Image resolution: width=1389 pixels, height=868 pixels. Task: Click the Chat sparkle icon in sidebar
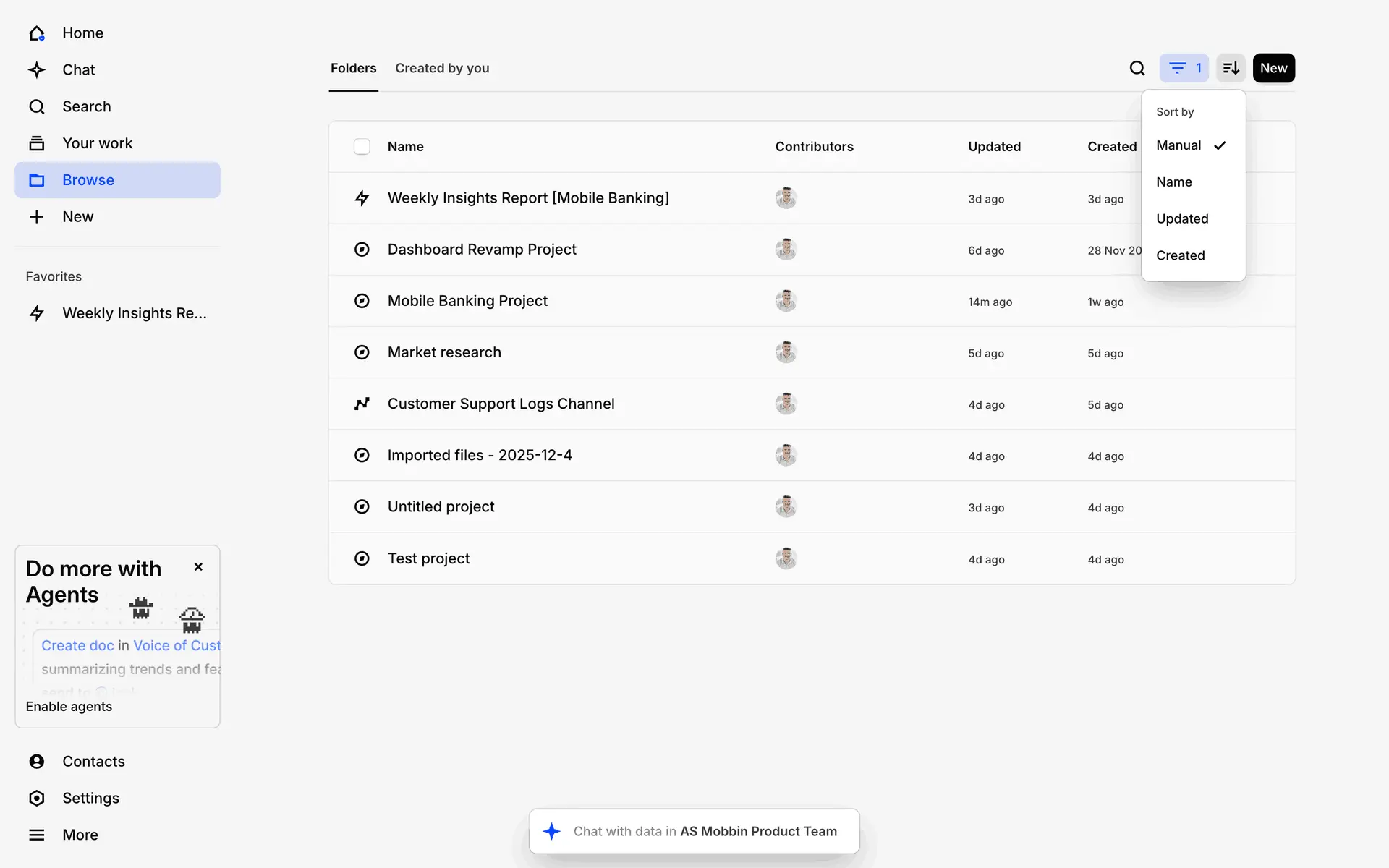(37, 70)
